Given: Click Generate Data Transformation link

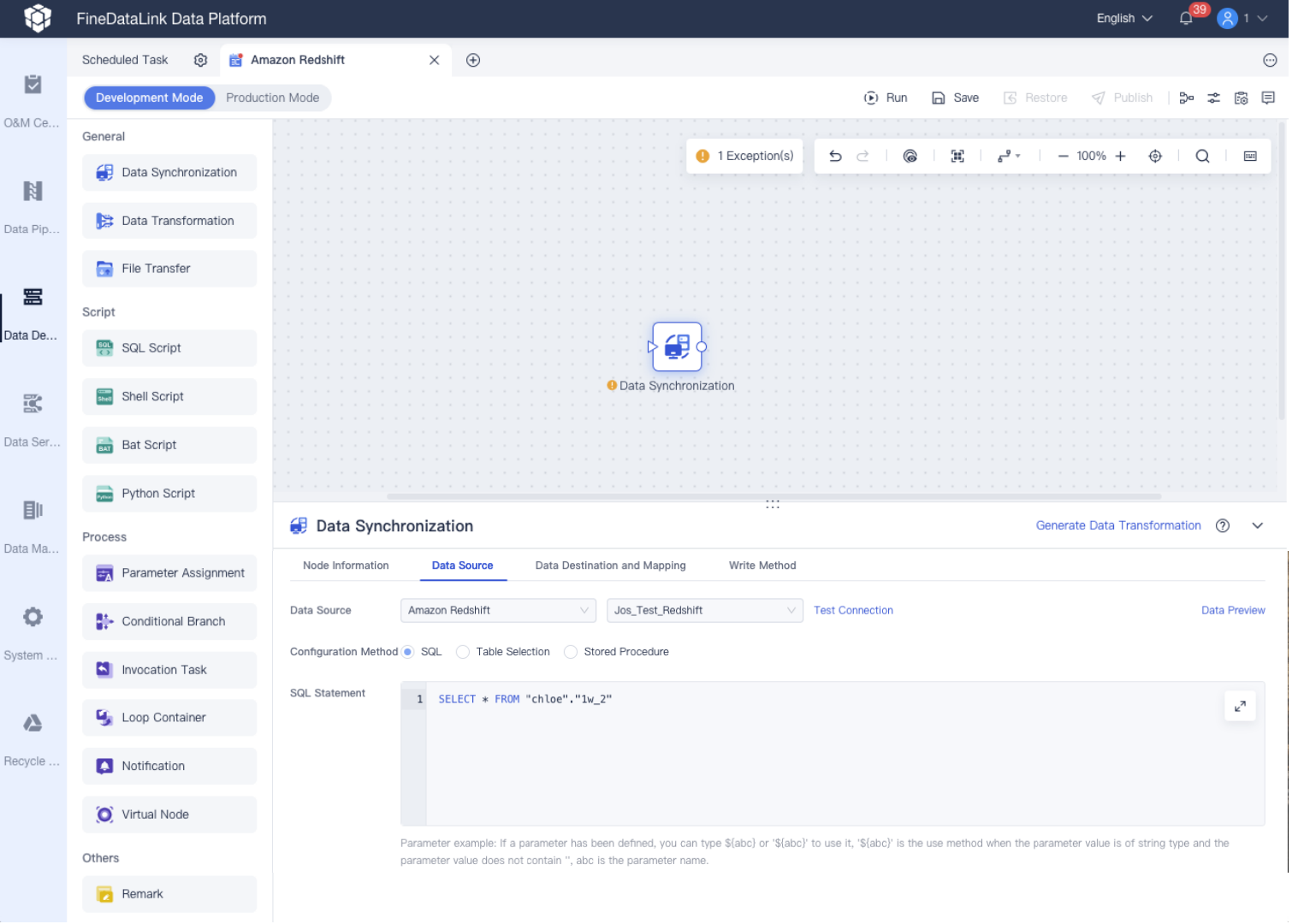Looking at the screenshot, I should click(1118, 526).
